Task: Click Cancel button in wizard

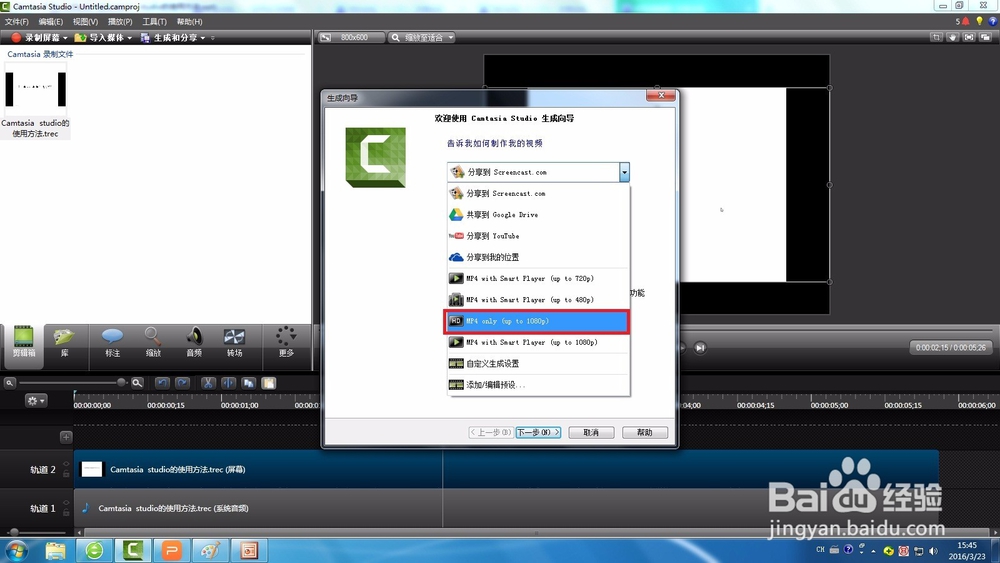Action: point(591,432)
